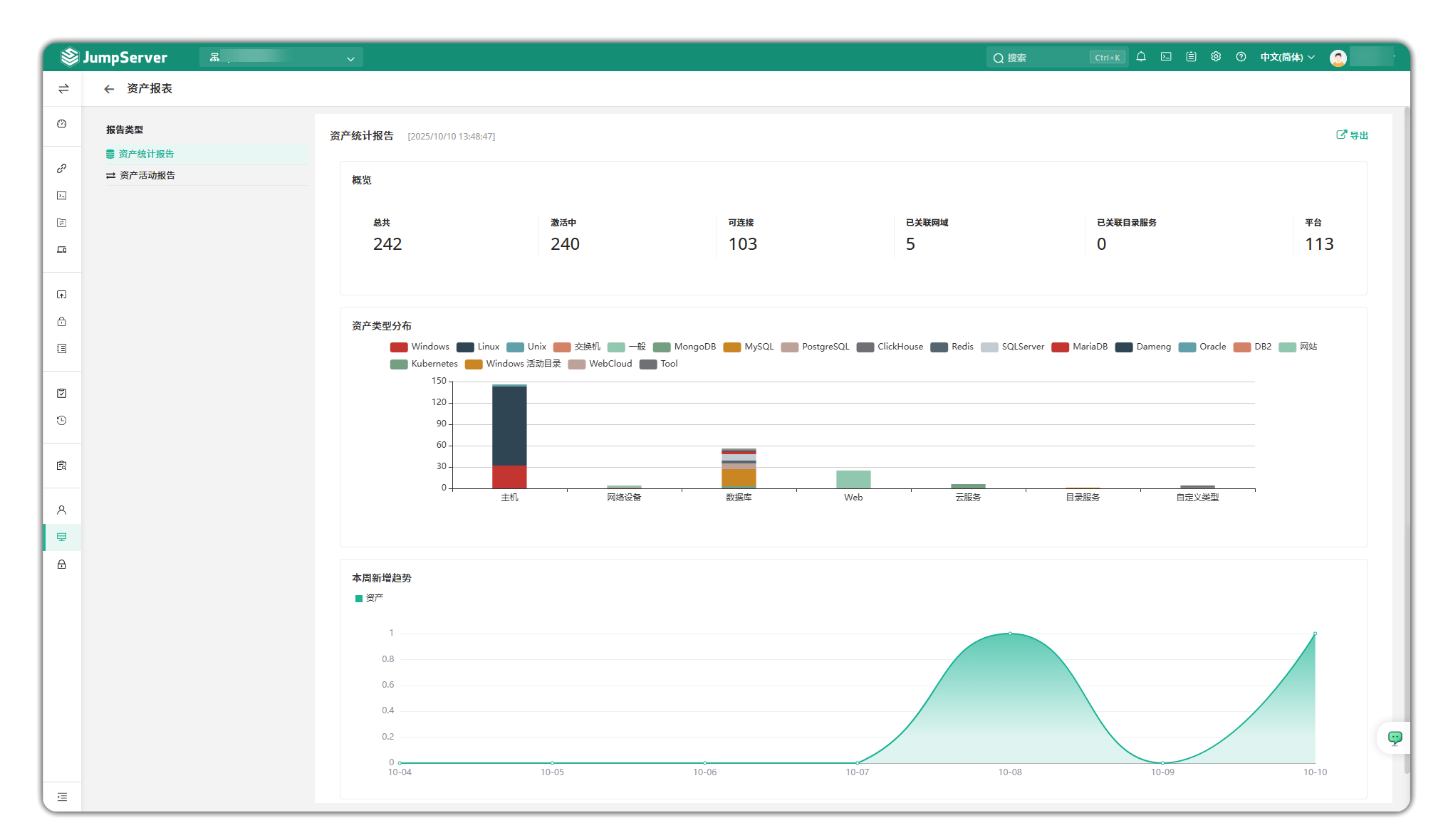This screenshot has width=1453, height=840.
Task: Open the user avatar account menu
Action: (1338, 58)
